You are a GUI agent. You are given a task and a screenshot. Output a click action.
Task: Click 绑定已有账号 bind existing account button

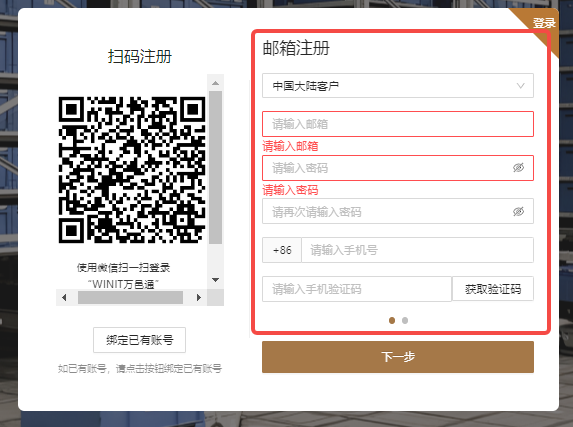click(139, 340)
